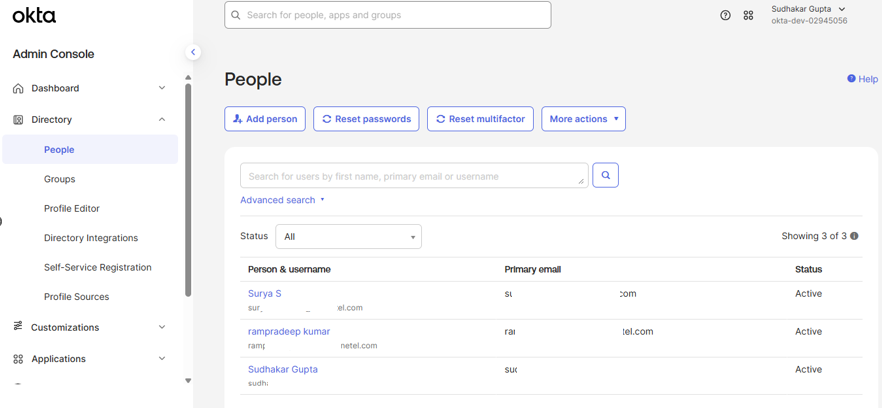
Task: Open the More actions dropdown
Action: (583, 119)
